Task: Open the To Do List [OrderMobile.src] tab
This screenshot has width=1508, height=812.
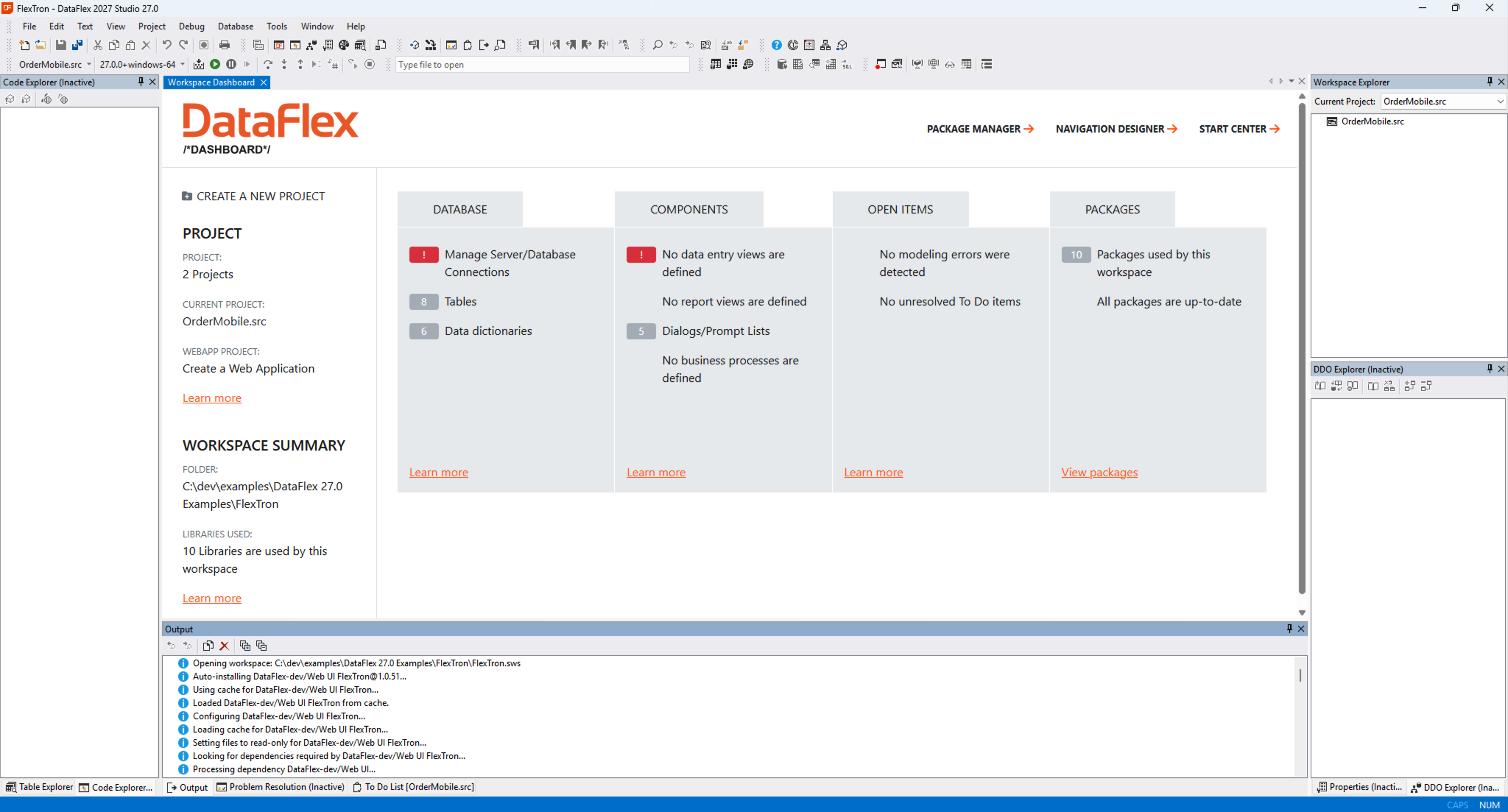Action: coord(413,787)
